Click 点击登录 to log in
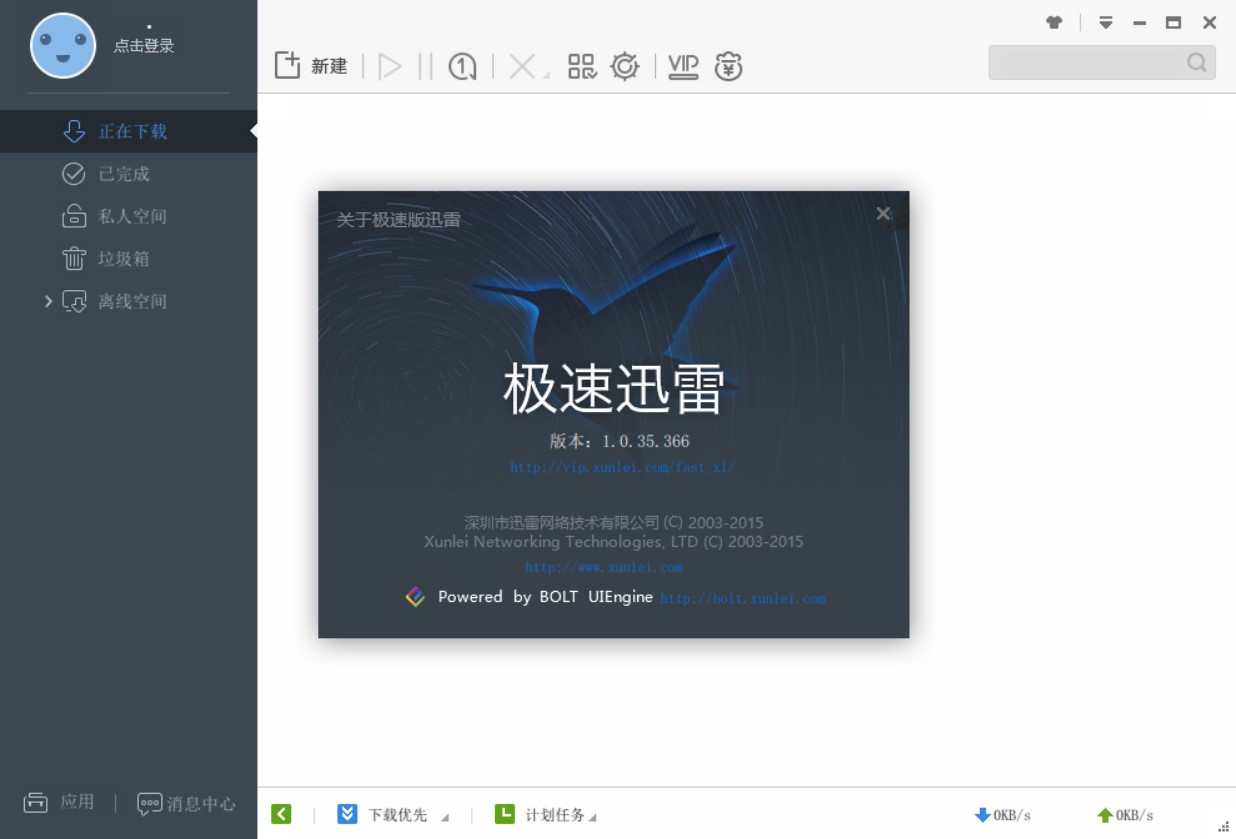 [x=144, y=46]
